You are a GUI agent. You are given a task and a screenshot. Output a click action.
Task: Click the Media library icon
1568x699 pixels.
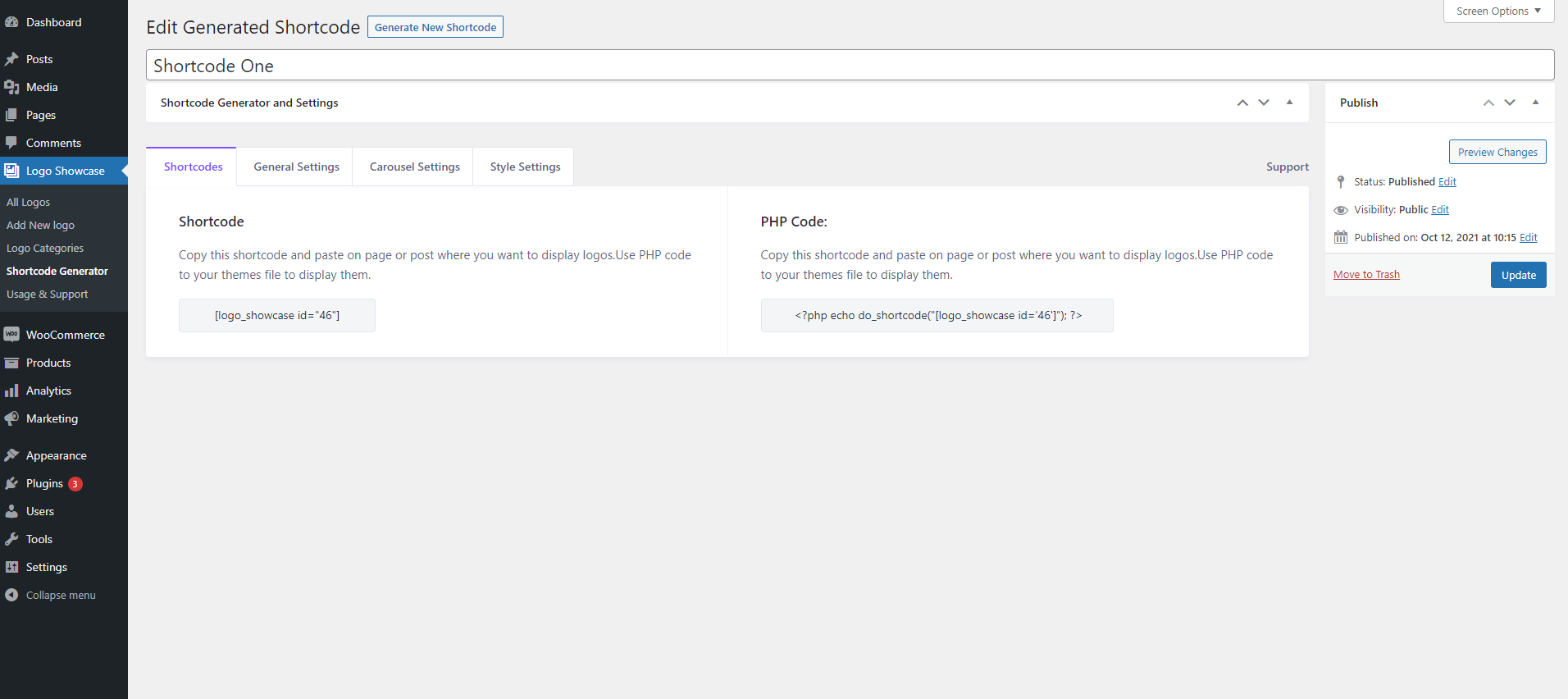11,87
